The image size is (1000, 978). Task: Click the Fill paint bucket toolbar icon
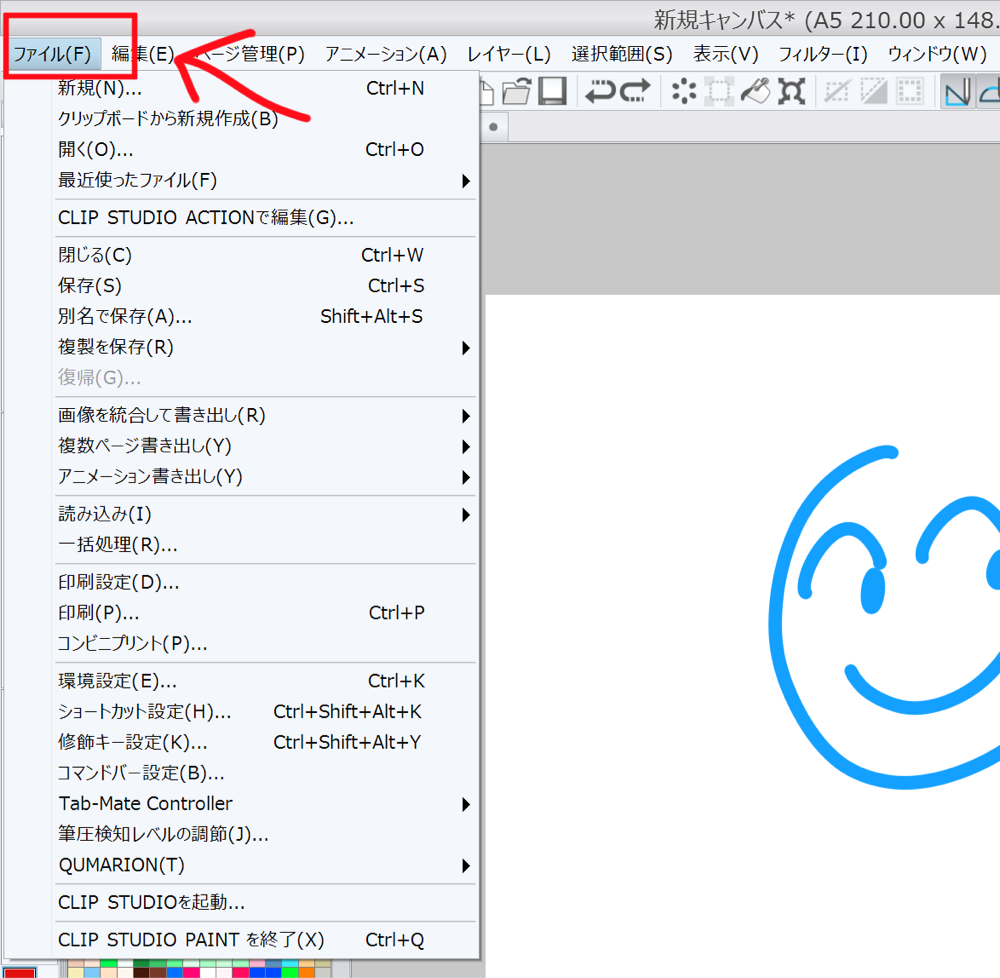click(x=756, y=91)
